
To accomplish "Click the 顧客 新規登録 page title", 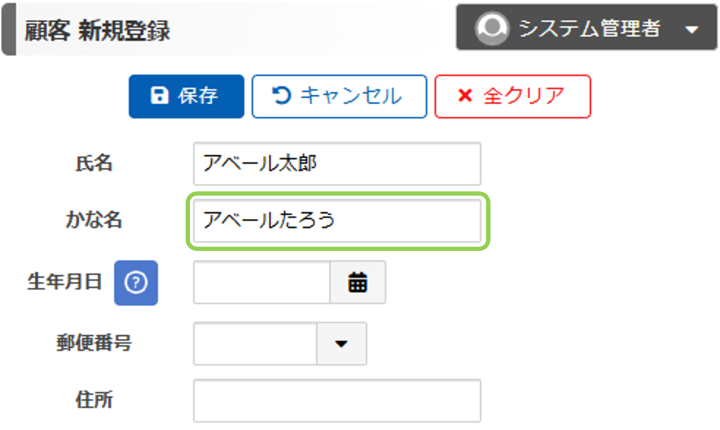I will point(97,31).
